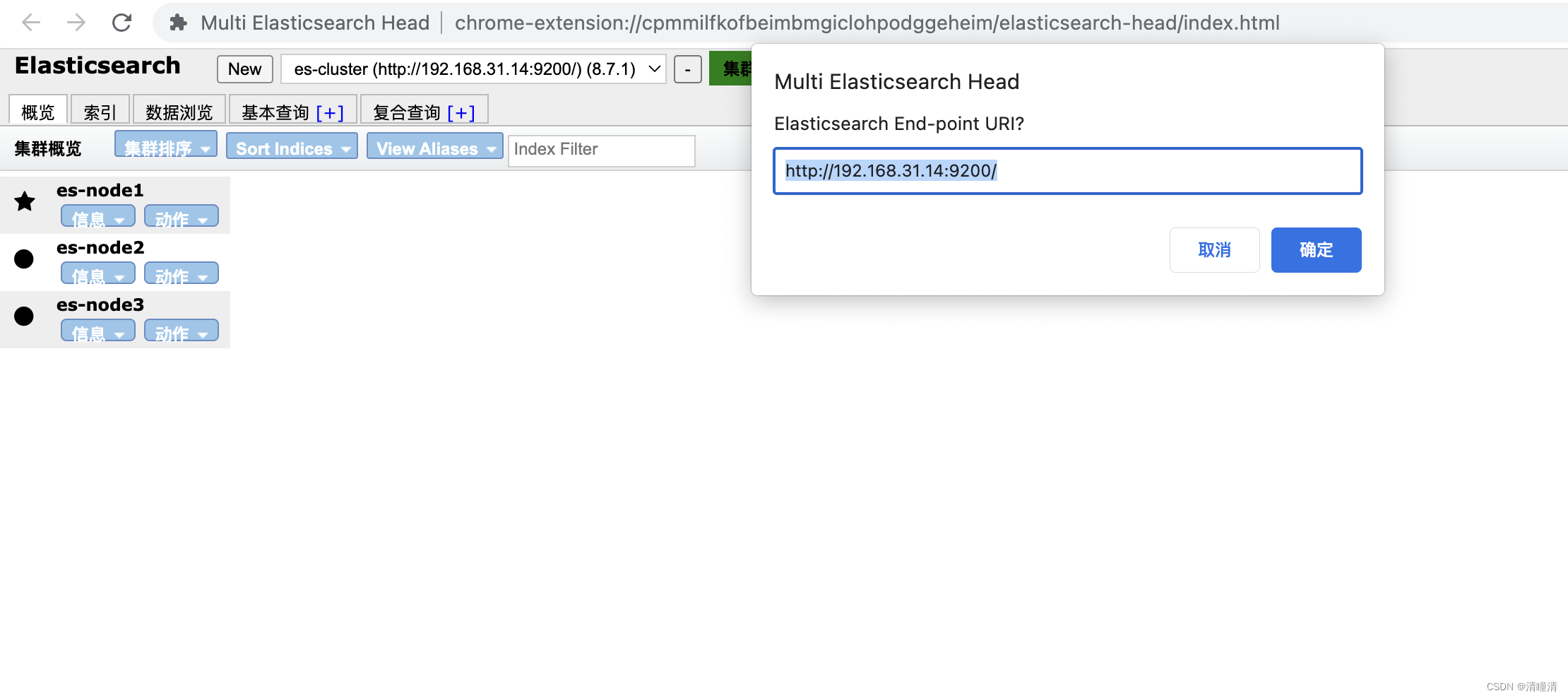Add a new 基本查询 tab with [+]
This screenshot has width=1568, height=698.
[x=330, y=113]
